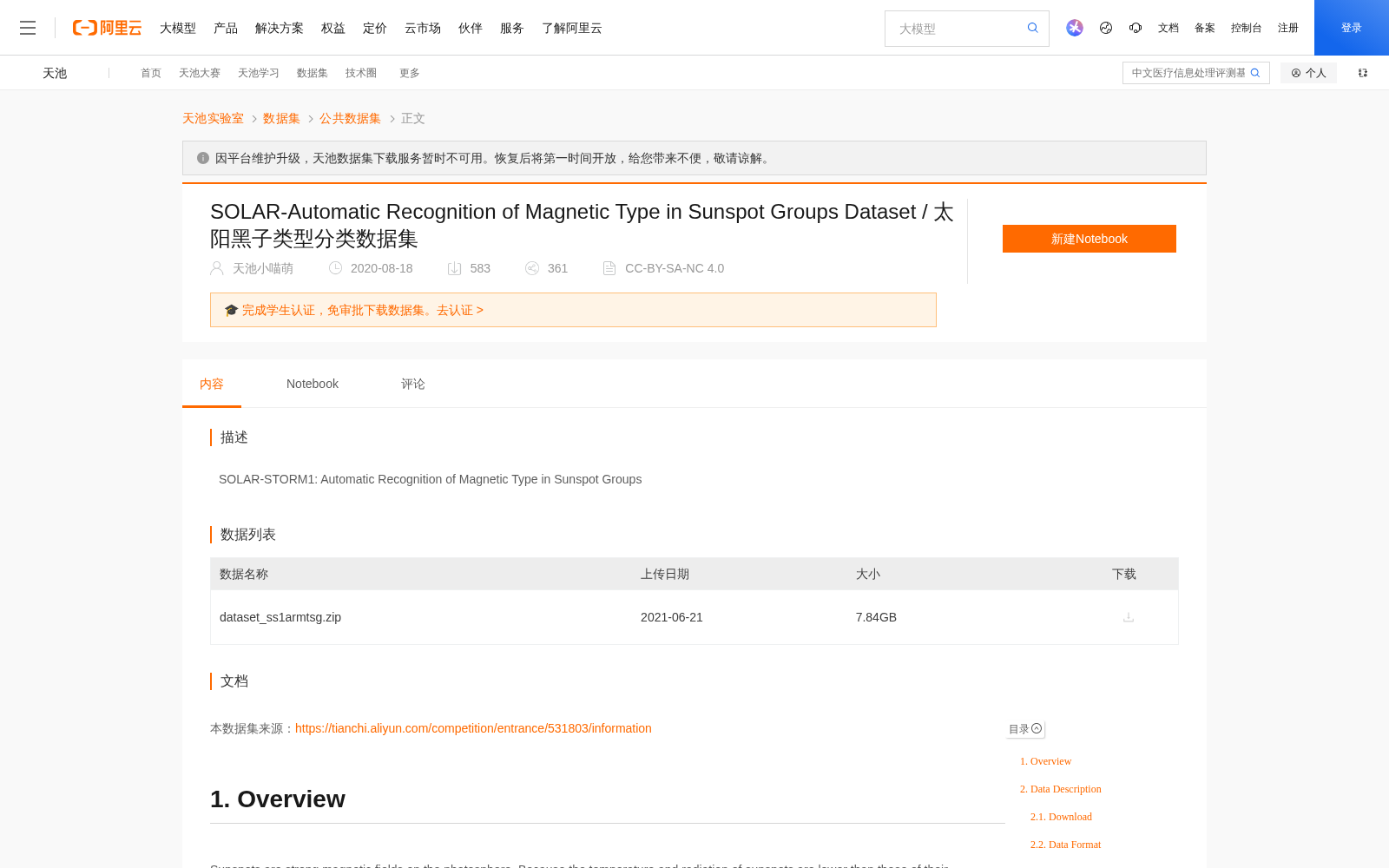Click 公共数据集 breadcrumb
Image resolution: width=1389 pixels, height=868 pixels.
(350, 118)
